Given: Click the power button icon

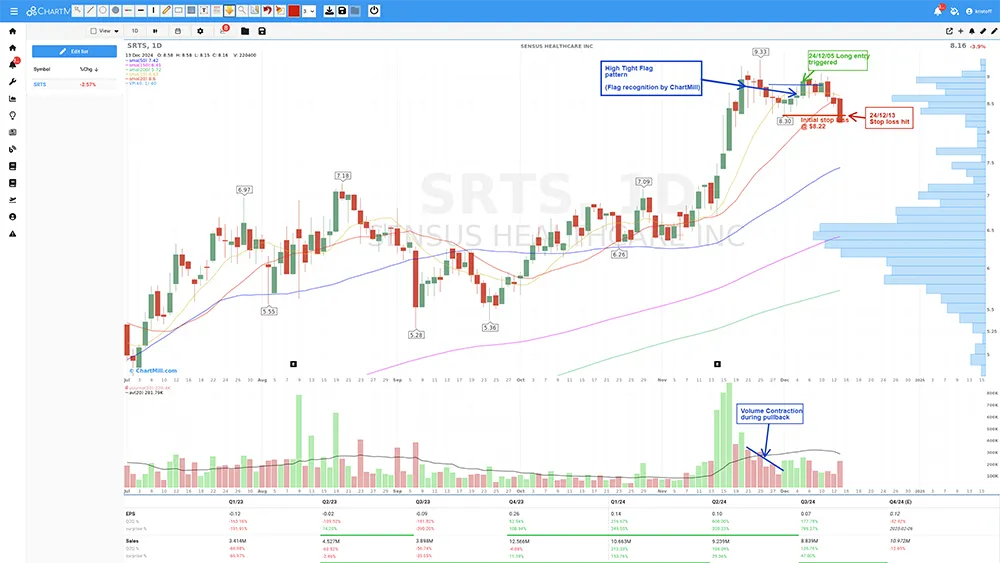Looking at the screenshot, I should click(x=373, y=11).
